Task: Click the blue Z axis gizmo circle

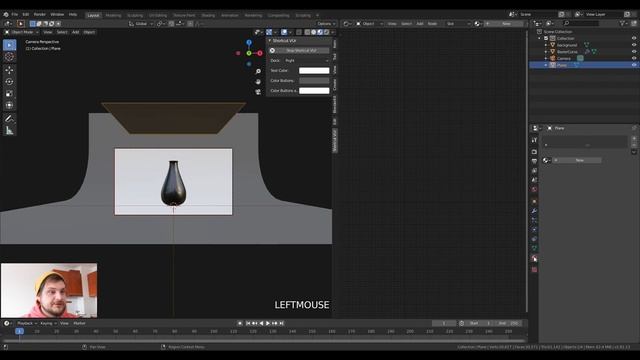Action: click(249, 42)
